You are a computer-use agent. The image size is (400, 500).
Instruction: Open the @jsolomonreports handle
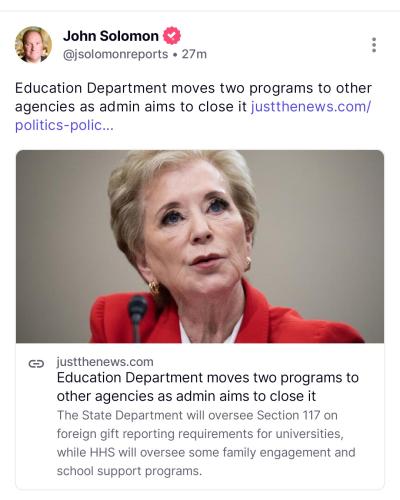115,54
